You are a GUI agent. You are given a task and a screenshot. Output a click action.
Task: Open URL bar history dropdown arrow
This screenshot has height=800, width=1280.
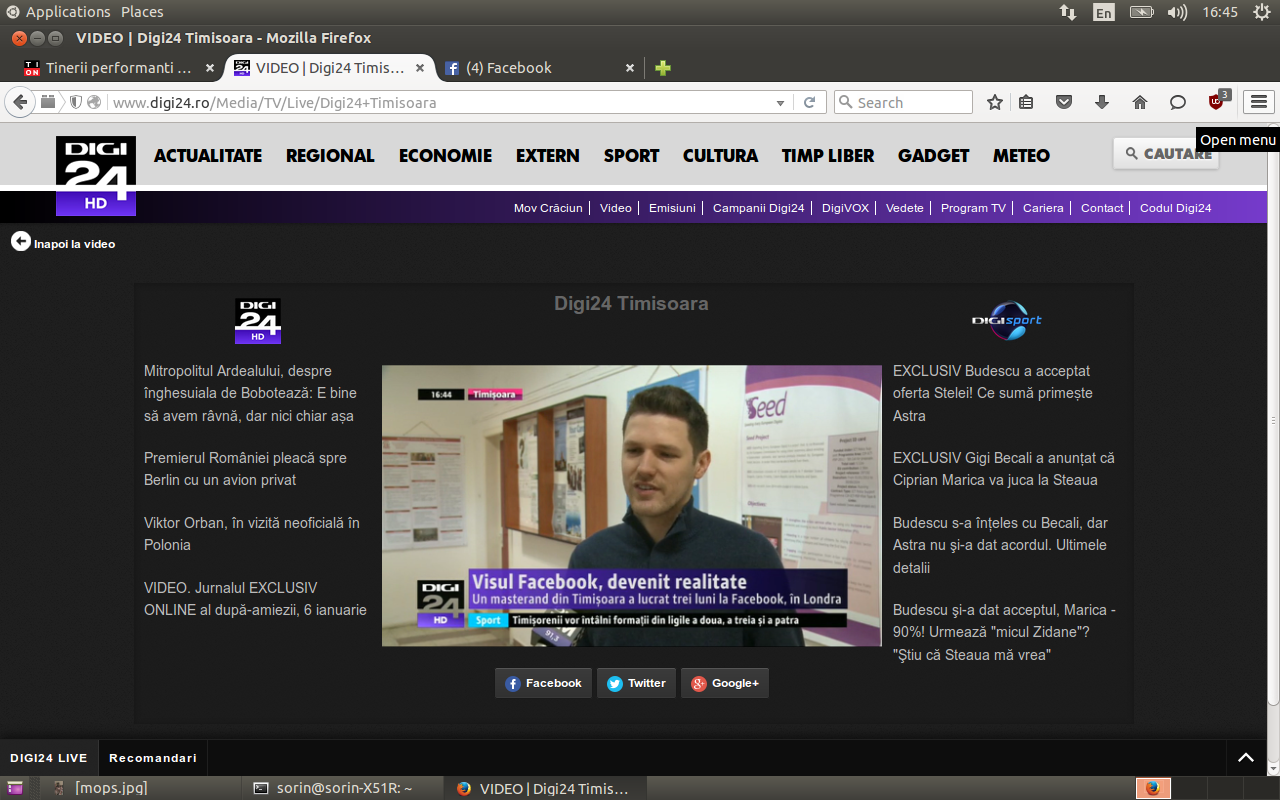[x=781, y=103]
